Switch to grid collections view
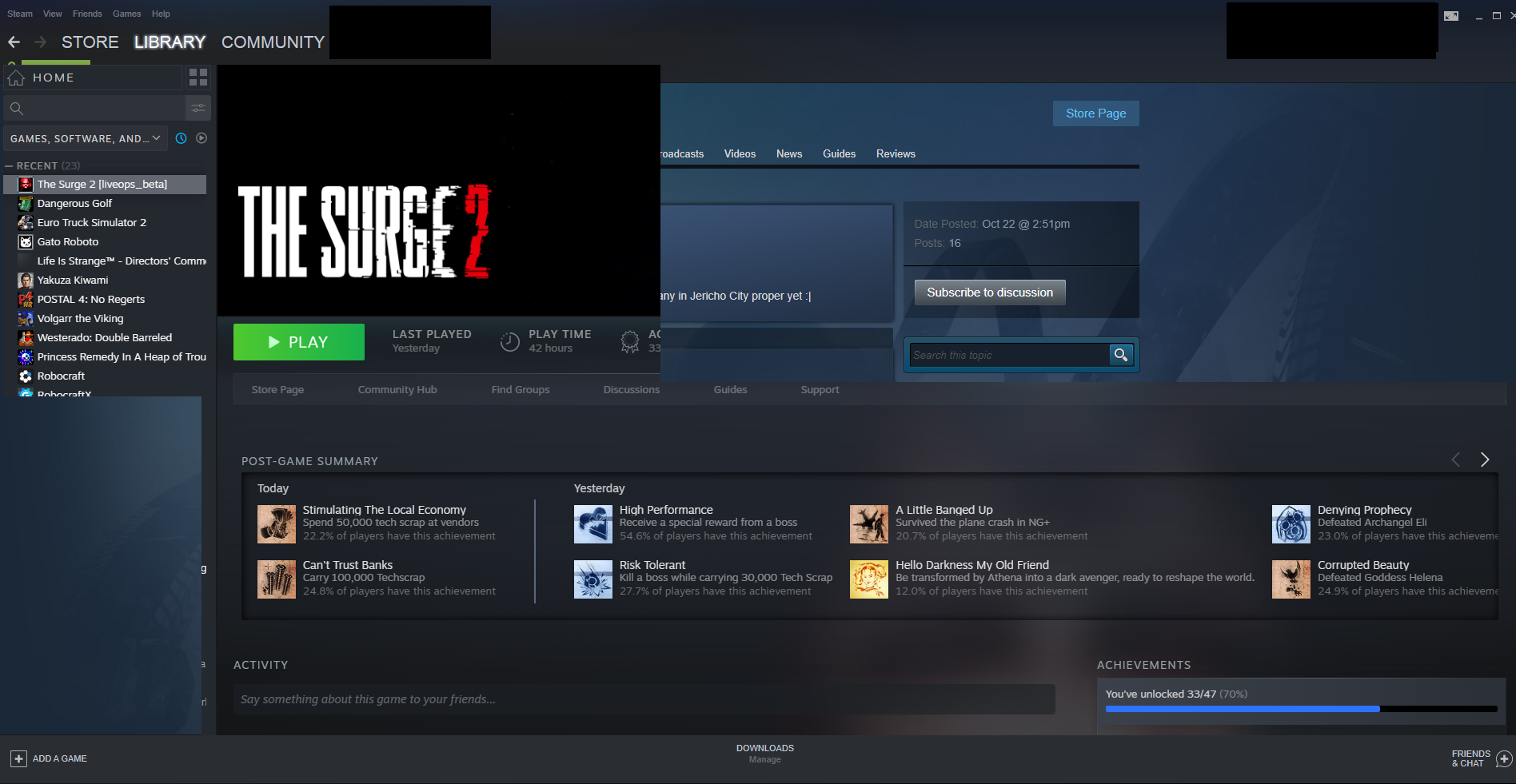 pos(198,78)
